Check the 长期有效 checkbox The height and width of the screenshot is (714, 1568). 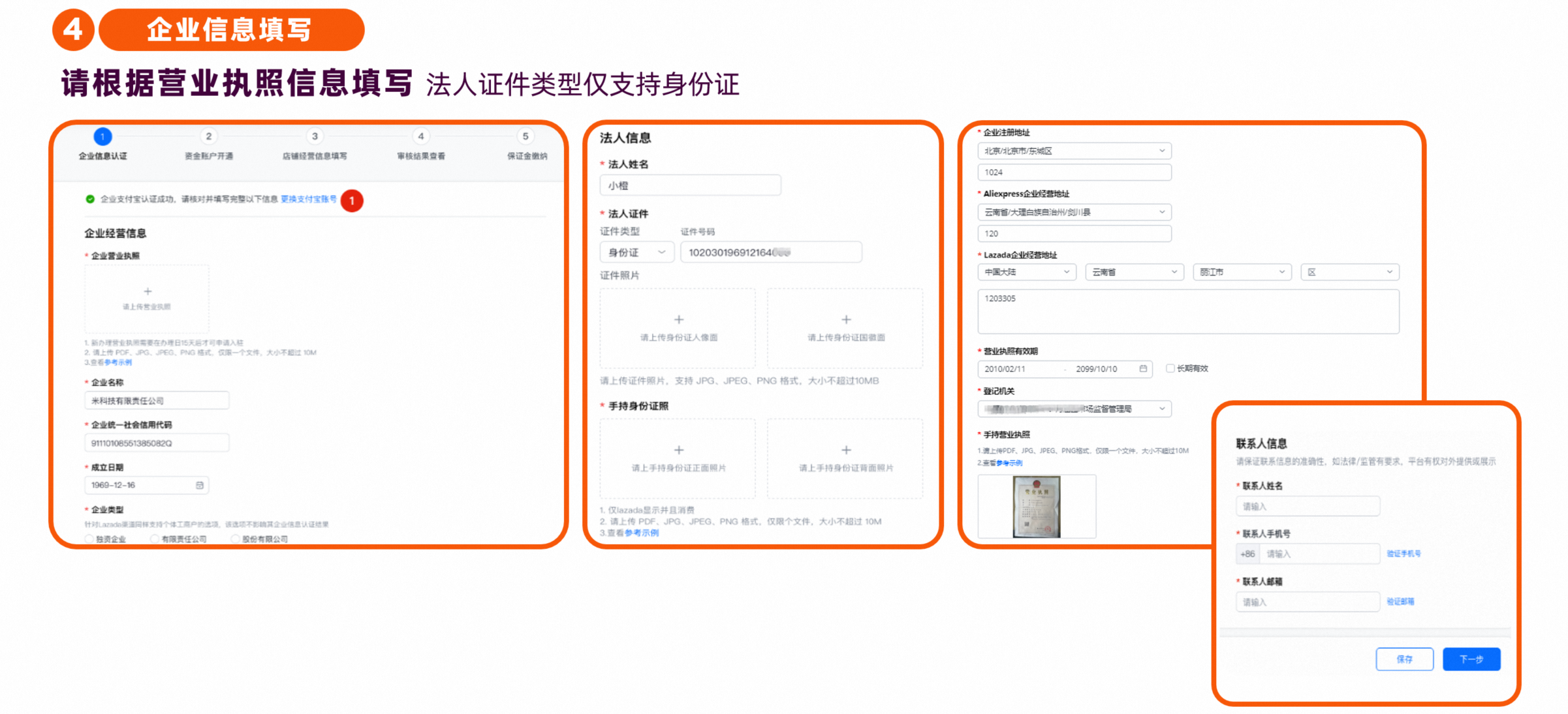coord(1170,369)
